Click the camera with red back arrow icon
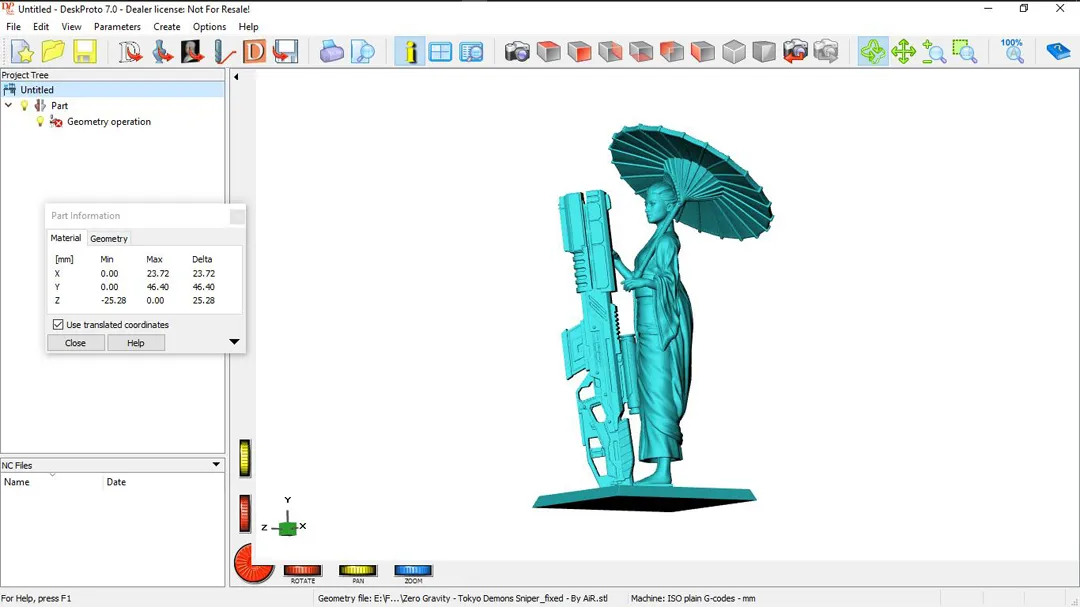1080x607 pixels. point(795,52)
